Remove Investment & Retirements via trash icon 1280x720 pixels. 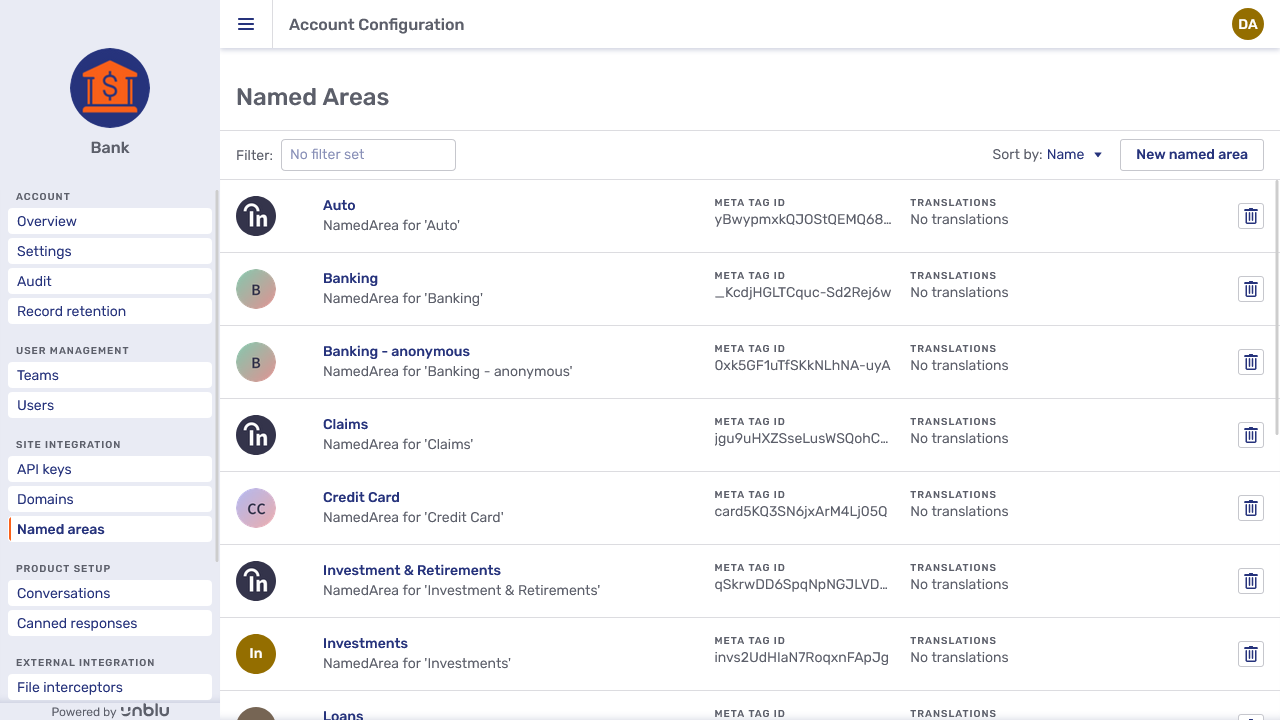click(x=1250, y=581)
